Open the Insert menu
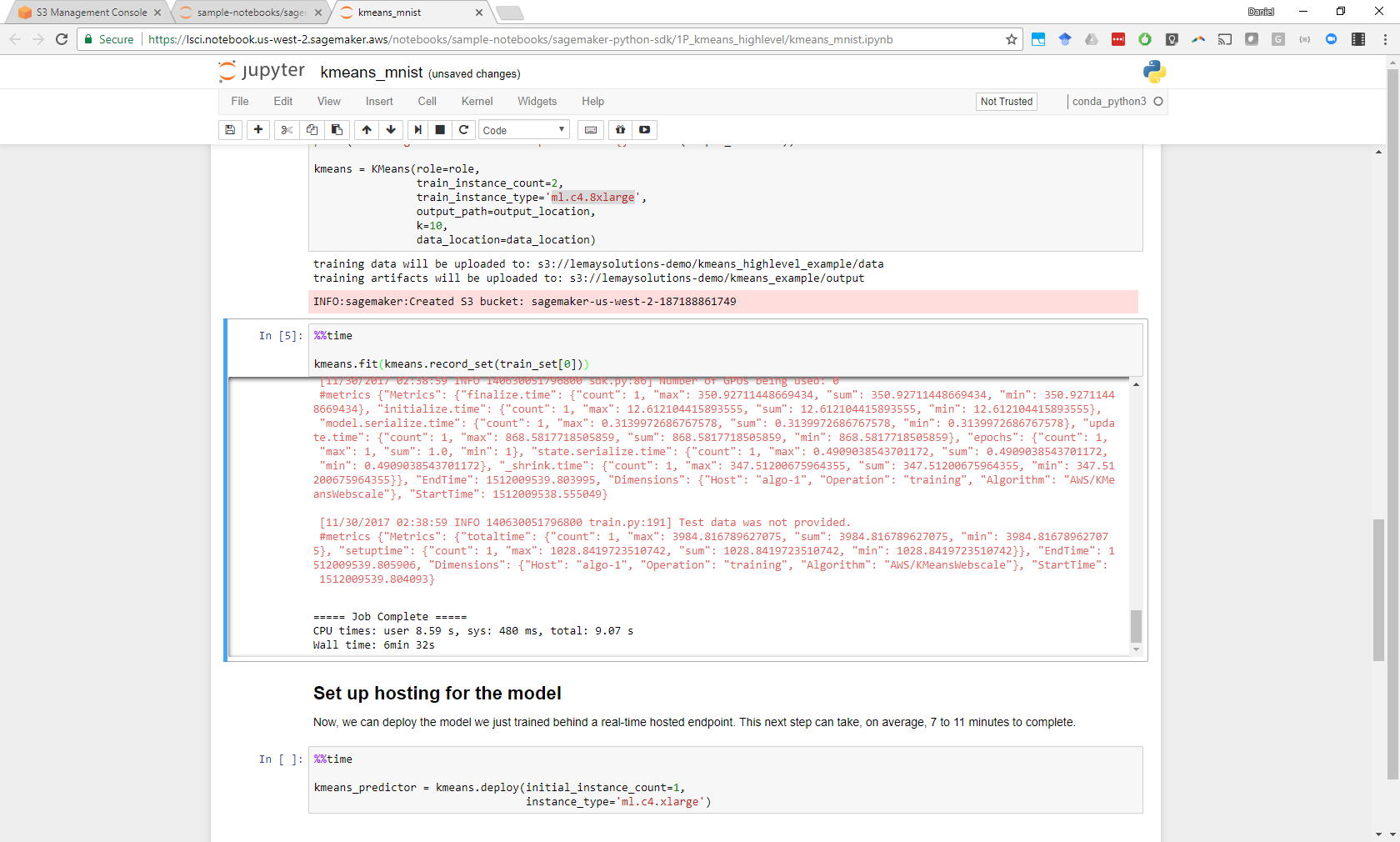 (379, 102)
